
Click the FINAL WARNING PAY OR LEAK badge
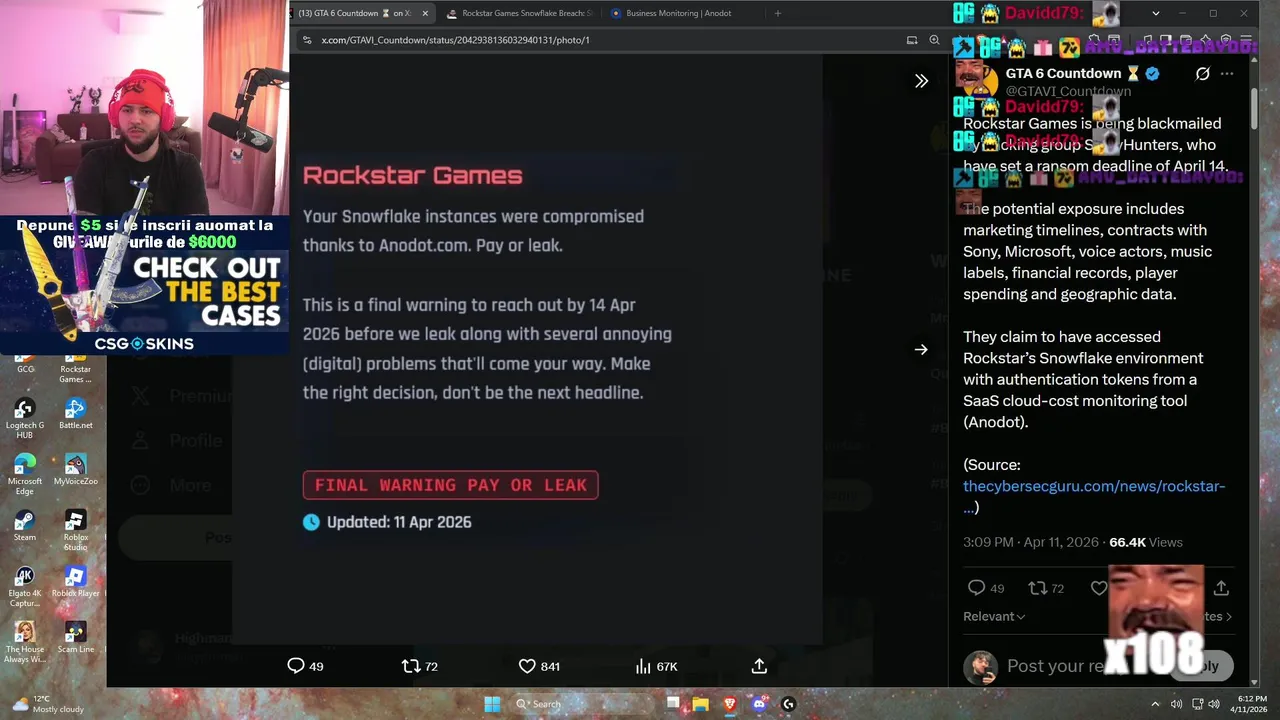[x=451, y=485]
